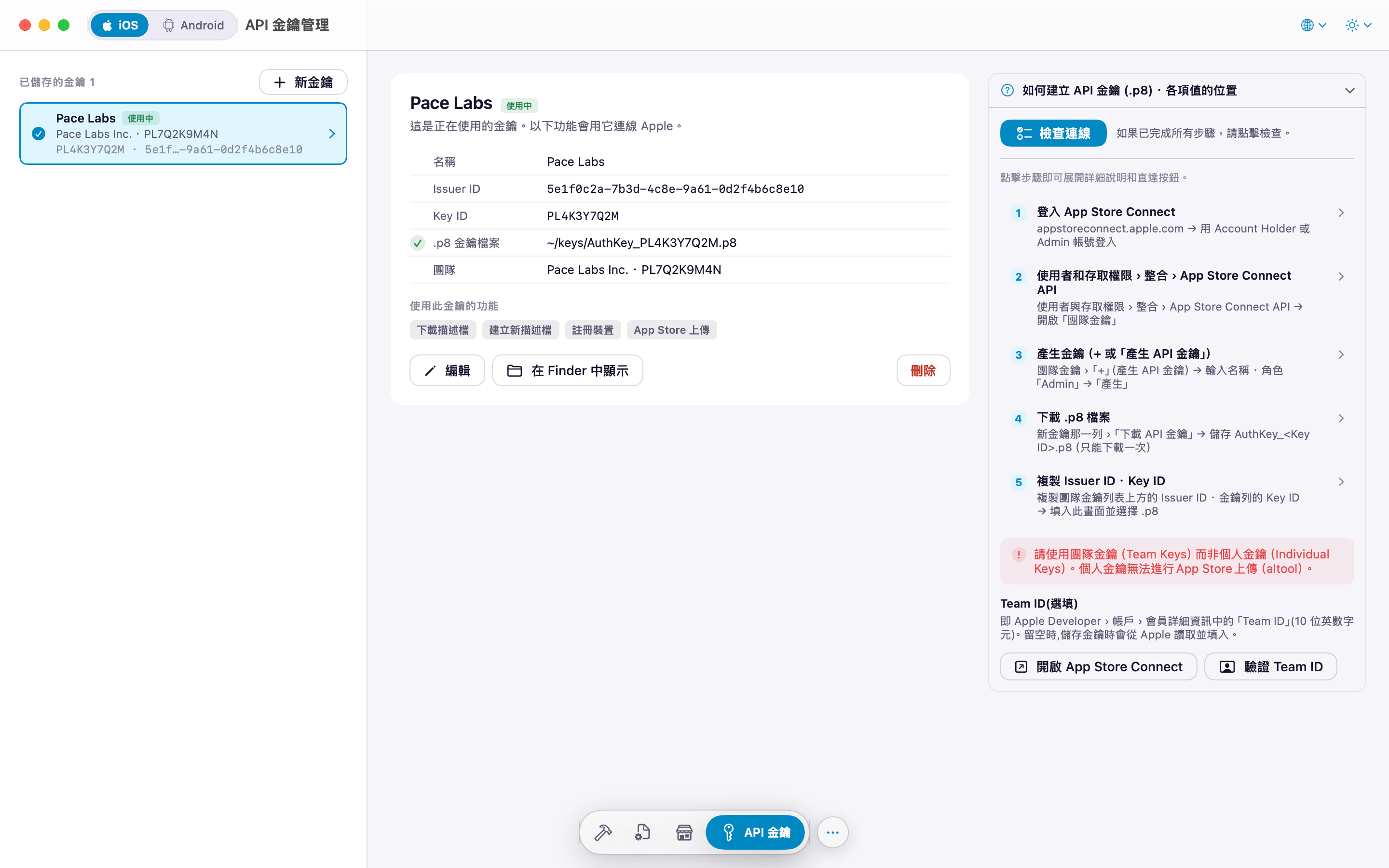Open the storefront icon in bottom dock
Image resolution: width=1389 pixels, height=868 pixels.
(683, 832)
